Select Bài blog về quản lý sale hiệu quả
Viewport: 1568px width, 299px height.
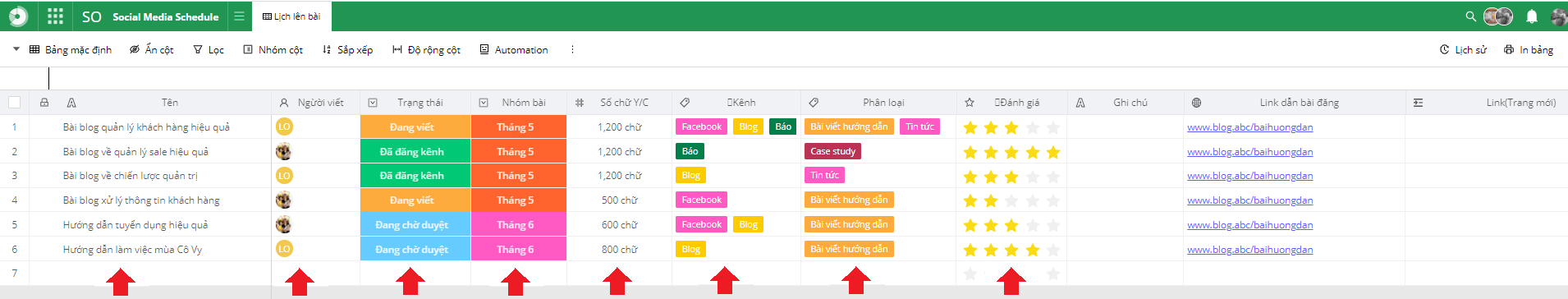(135, 152)
